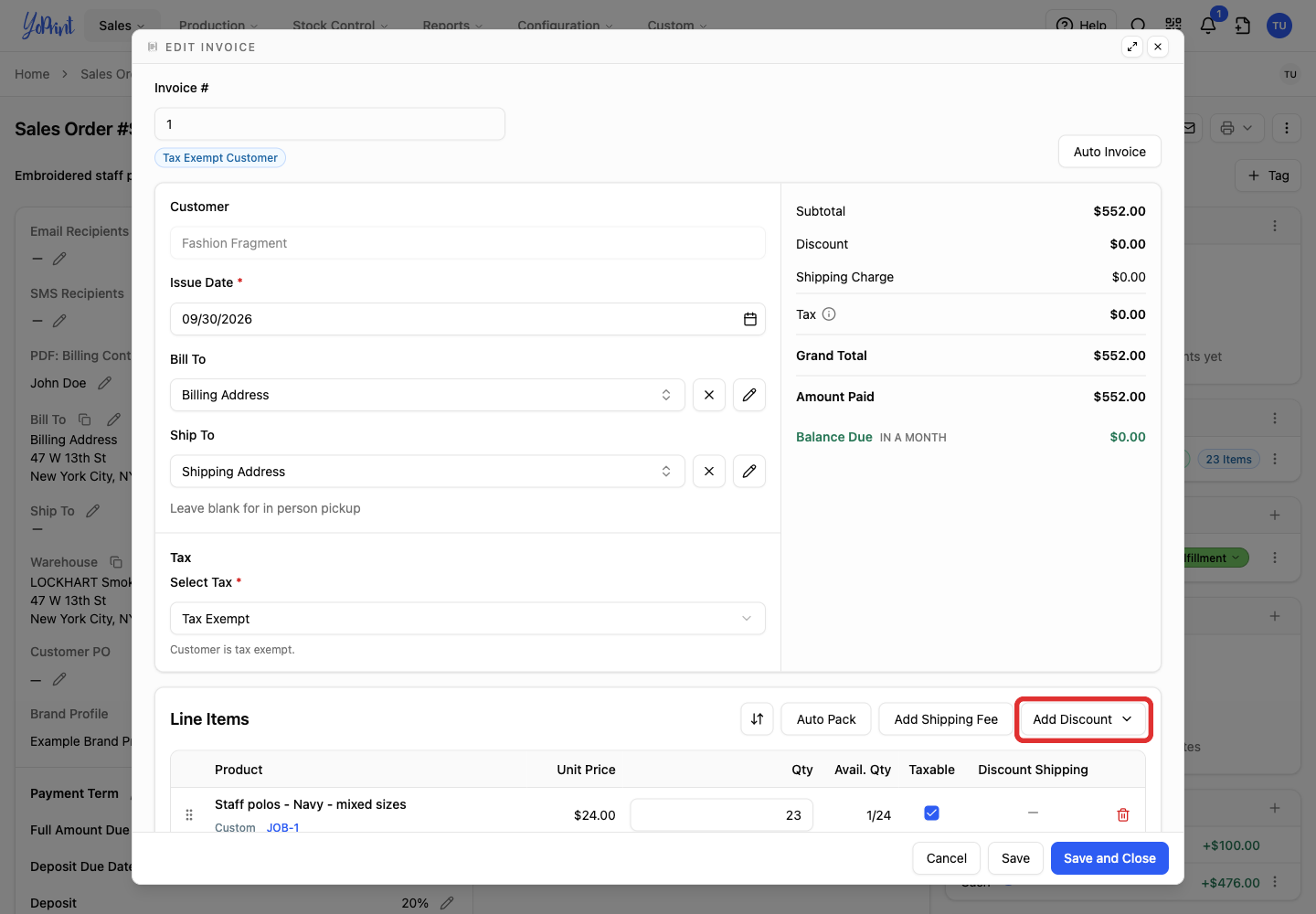This screenshot has width=1316, height=914.
Task: Click the Auto Invoice button
Action: (1109, 152)
